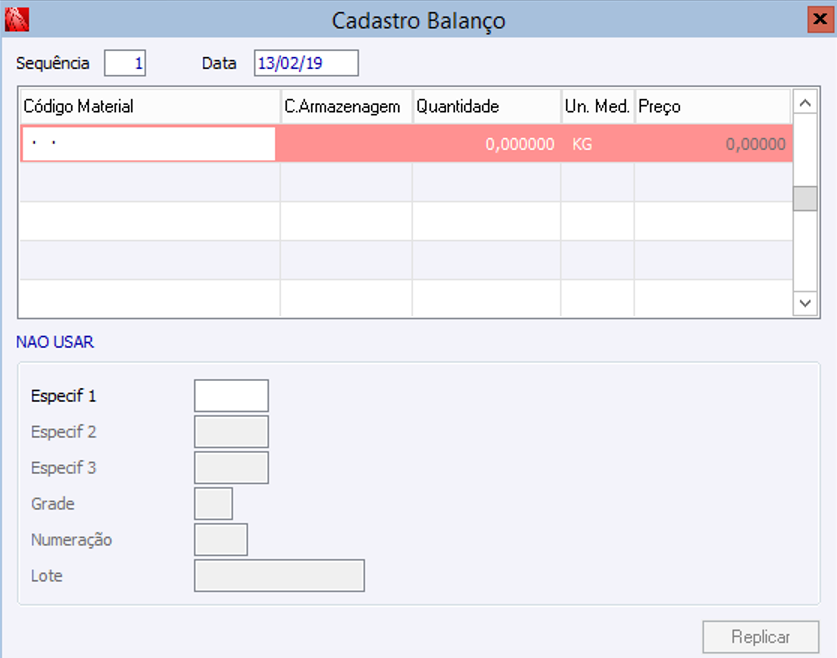Click the Especif 3 input field
837x658 pixels.
tap(231, 467)
